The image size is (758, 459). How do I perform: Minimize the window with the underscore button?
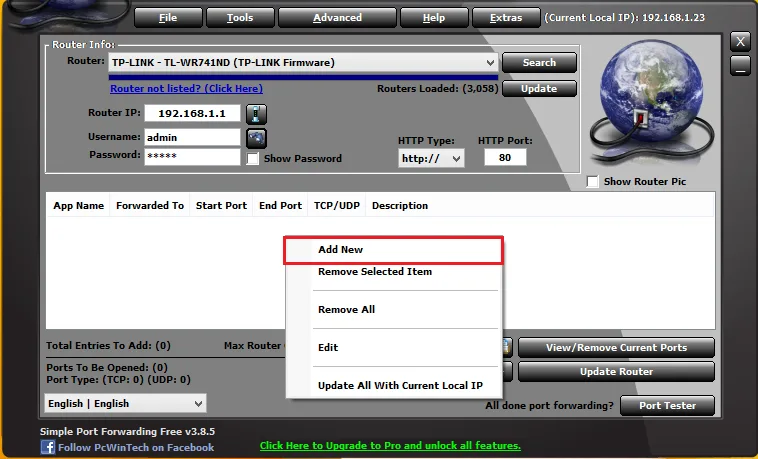740,66
